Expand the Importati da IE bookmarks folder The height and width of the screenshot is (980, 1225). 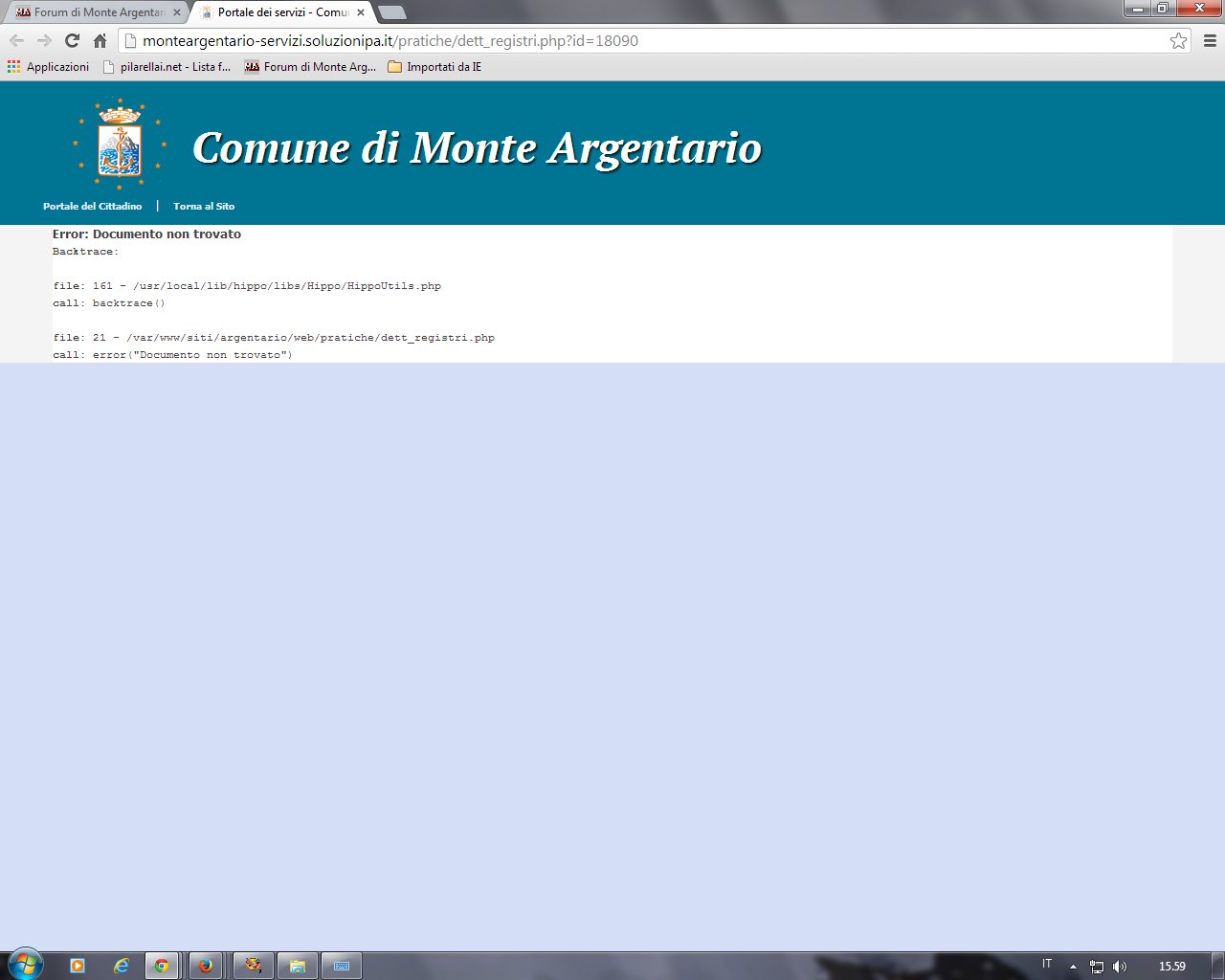(434, 67)
